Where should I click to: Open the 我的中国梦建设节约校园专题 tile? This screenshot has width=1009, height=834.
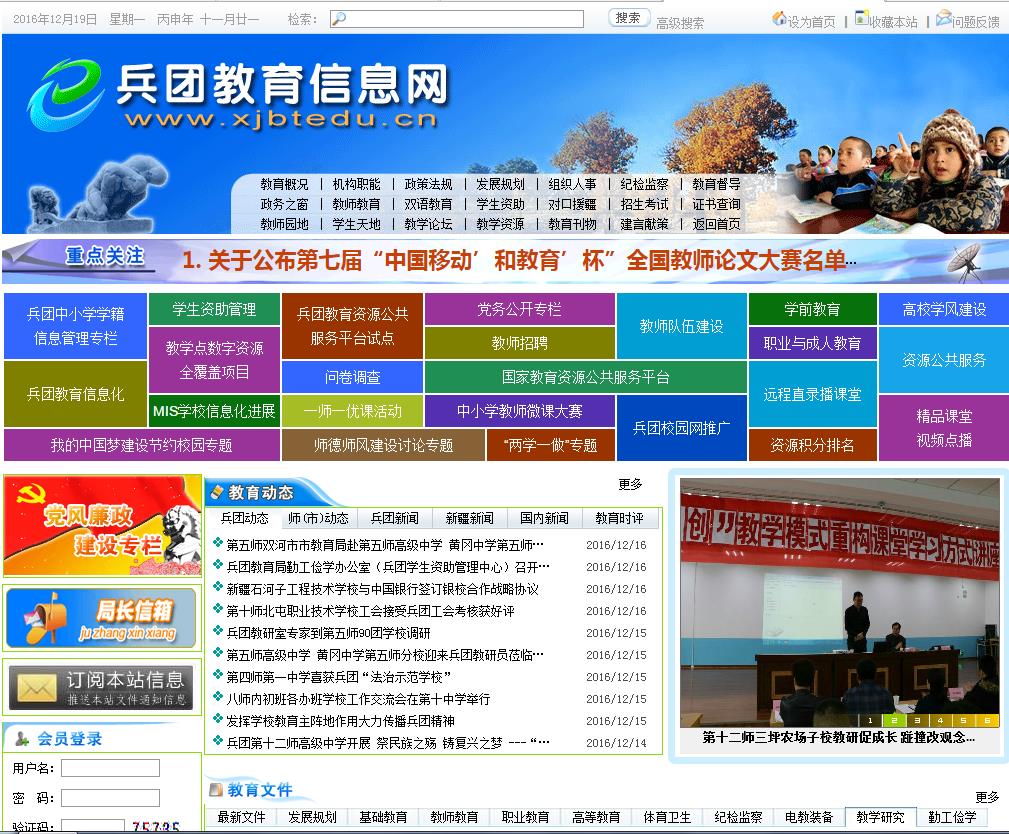(x=142, y=445)
